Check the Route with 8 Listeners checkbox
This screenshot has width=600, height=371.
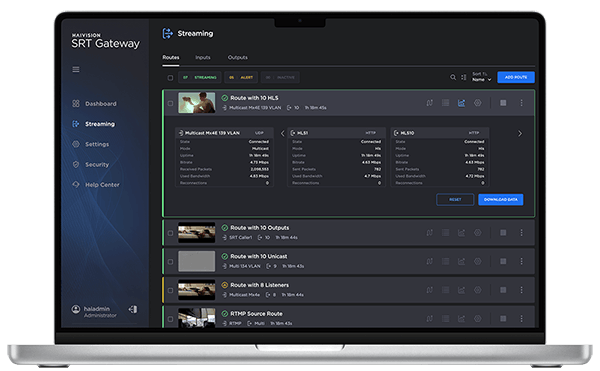point(170,290)
